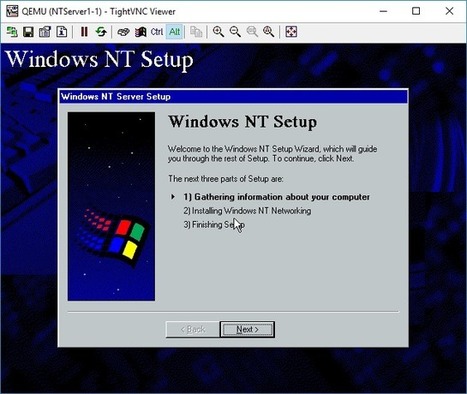Pause the VNC session with the Pause icon
The image size is (467, 394).
(x=84, y=32)
